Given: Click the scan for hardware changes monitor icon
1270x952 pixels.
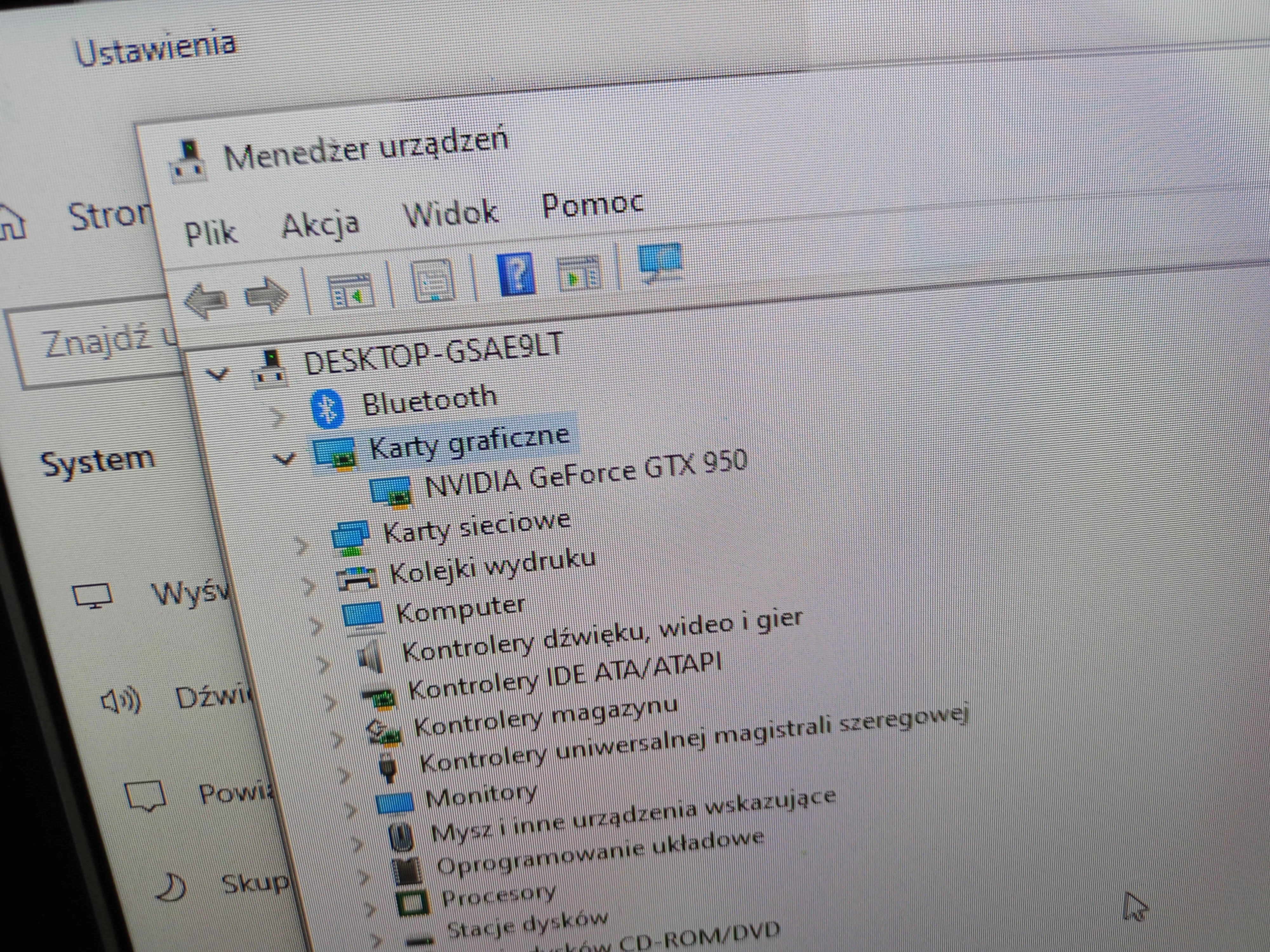Looking at the screenshot, I should coord(660,263).
